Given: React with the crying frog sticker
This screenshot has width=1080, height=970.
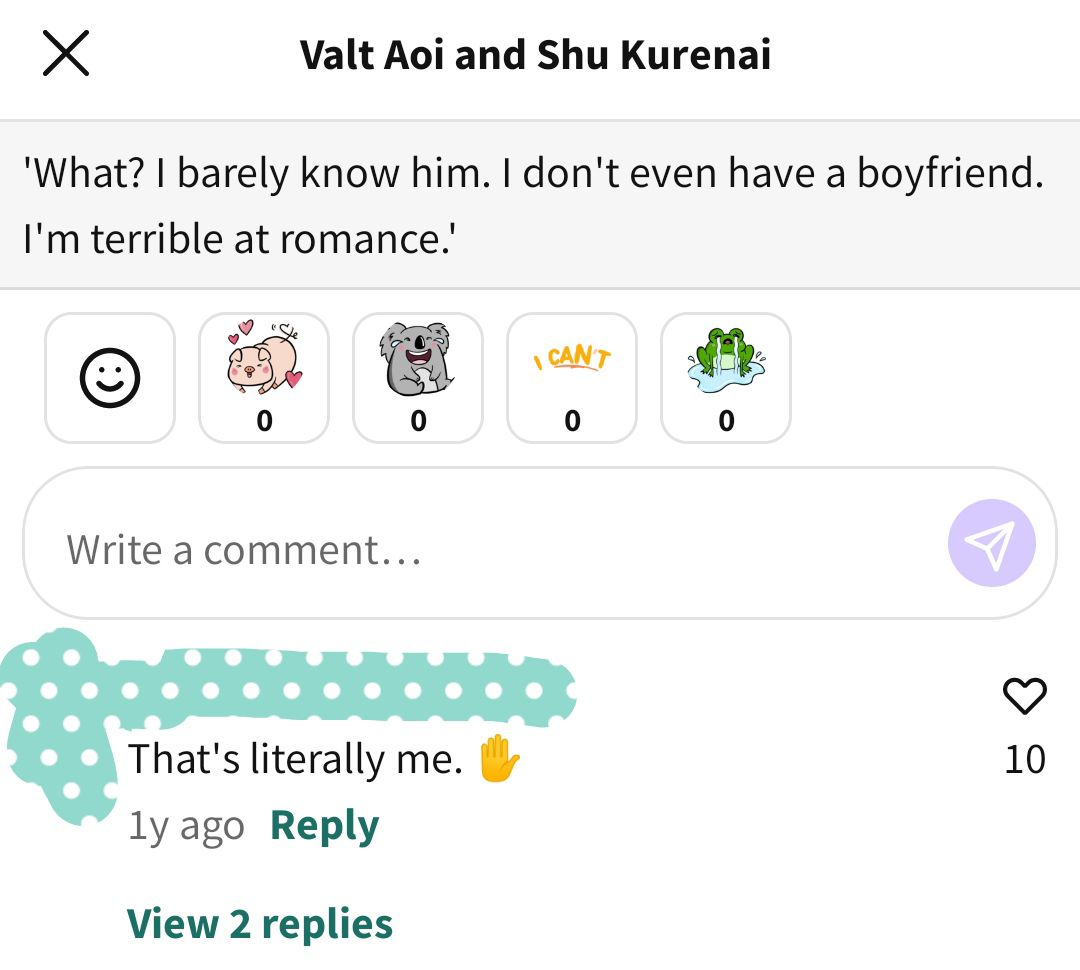Looking at the screenshot, I should pos(726,378).
